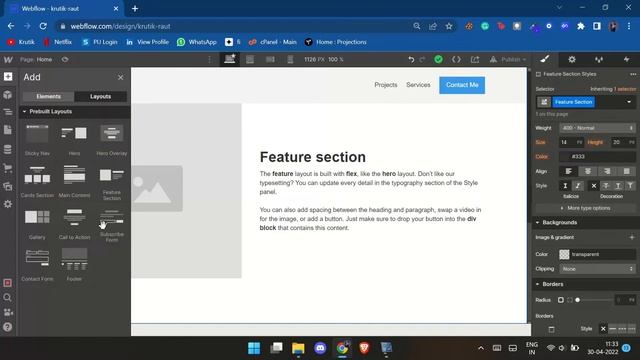
Task: Toggle justify text alignment
Action: pyautogui.click(x=627, y=171)
